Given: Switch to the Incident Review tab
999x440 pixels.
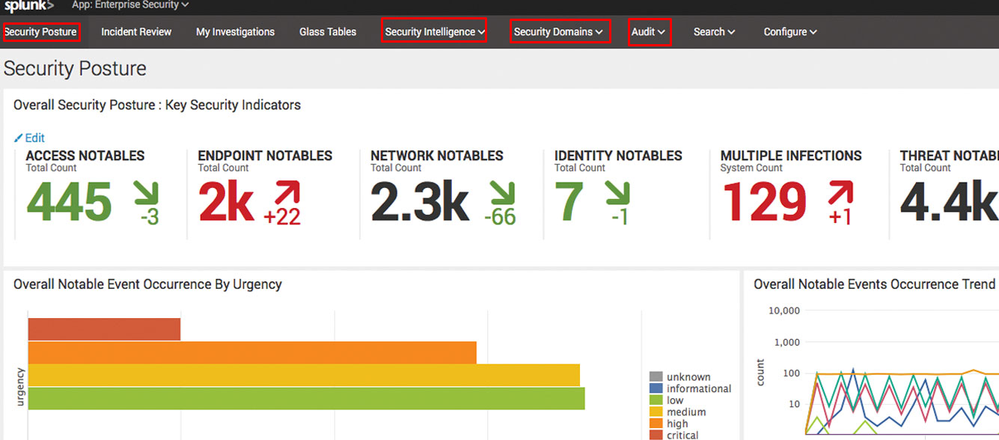Looking at the screenshot, I should pos(136,32).
